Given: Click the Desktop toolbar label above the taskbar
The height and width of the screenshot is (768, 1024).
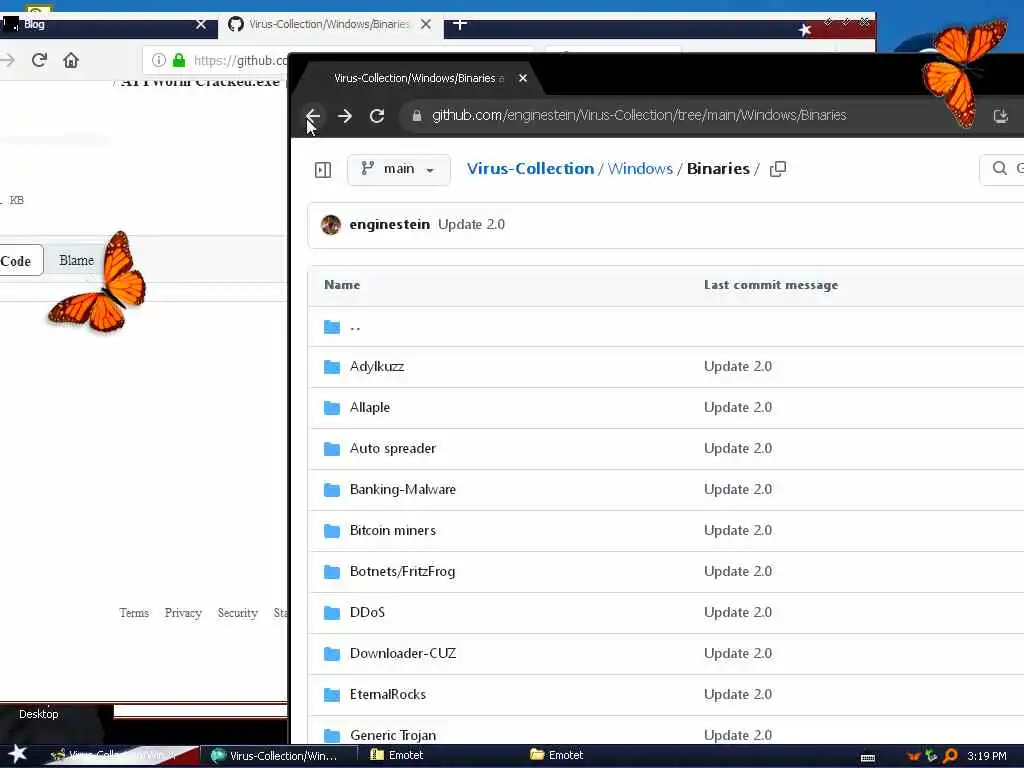Looking at the screenshot, I should [39, 714].
